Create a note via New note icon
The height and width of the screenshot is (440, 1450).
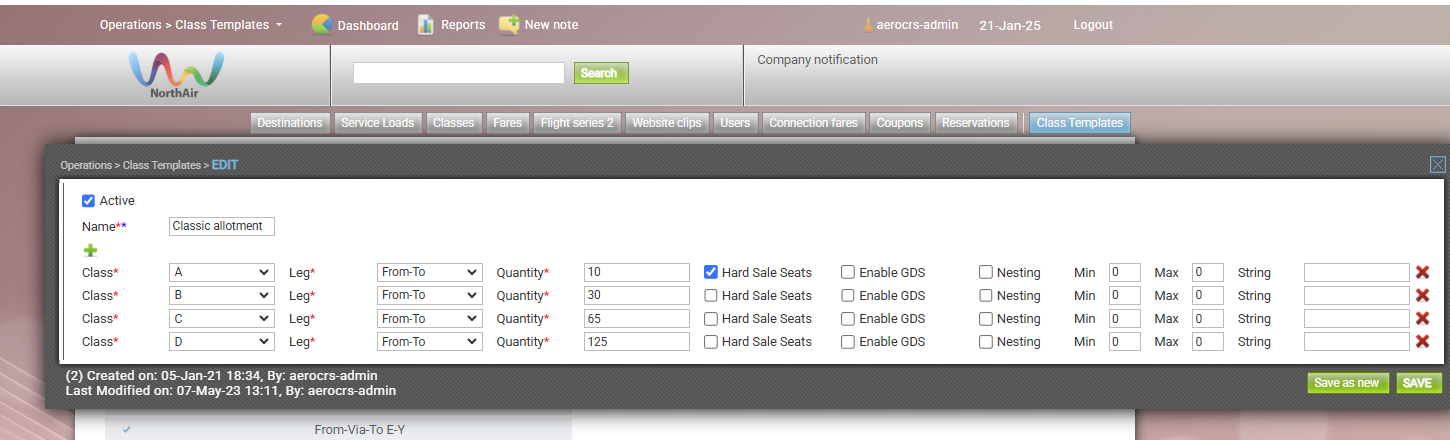click(509, 25)
